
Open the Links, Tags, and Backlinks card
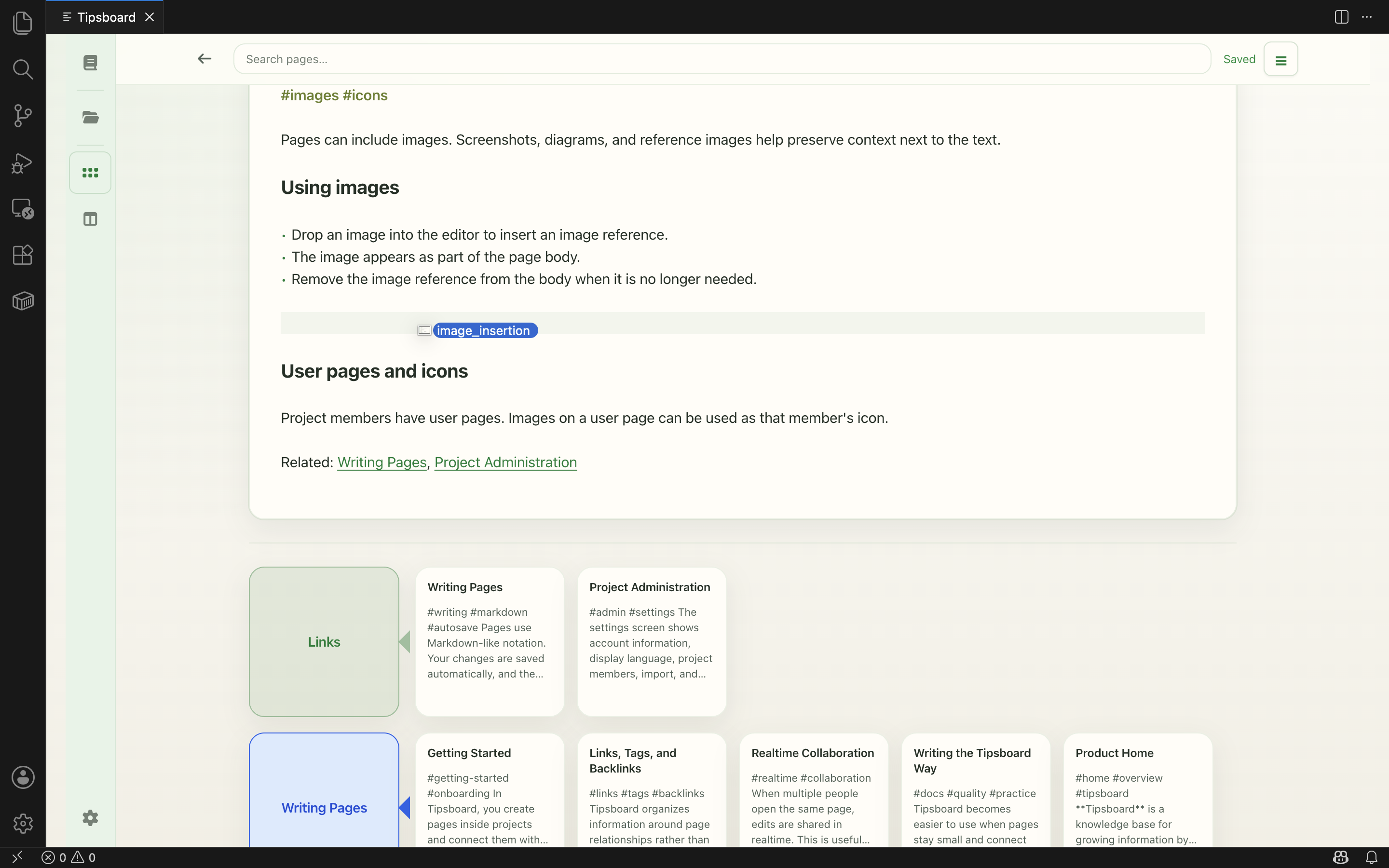click(x=652, y=790)
